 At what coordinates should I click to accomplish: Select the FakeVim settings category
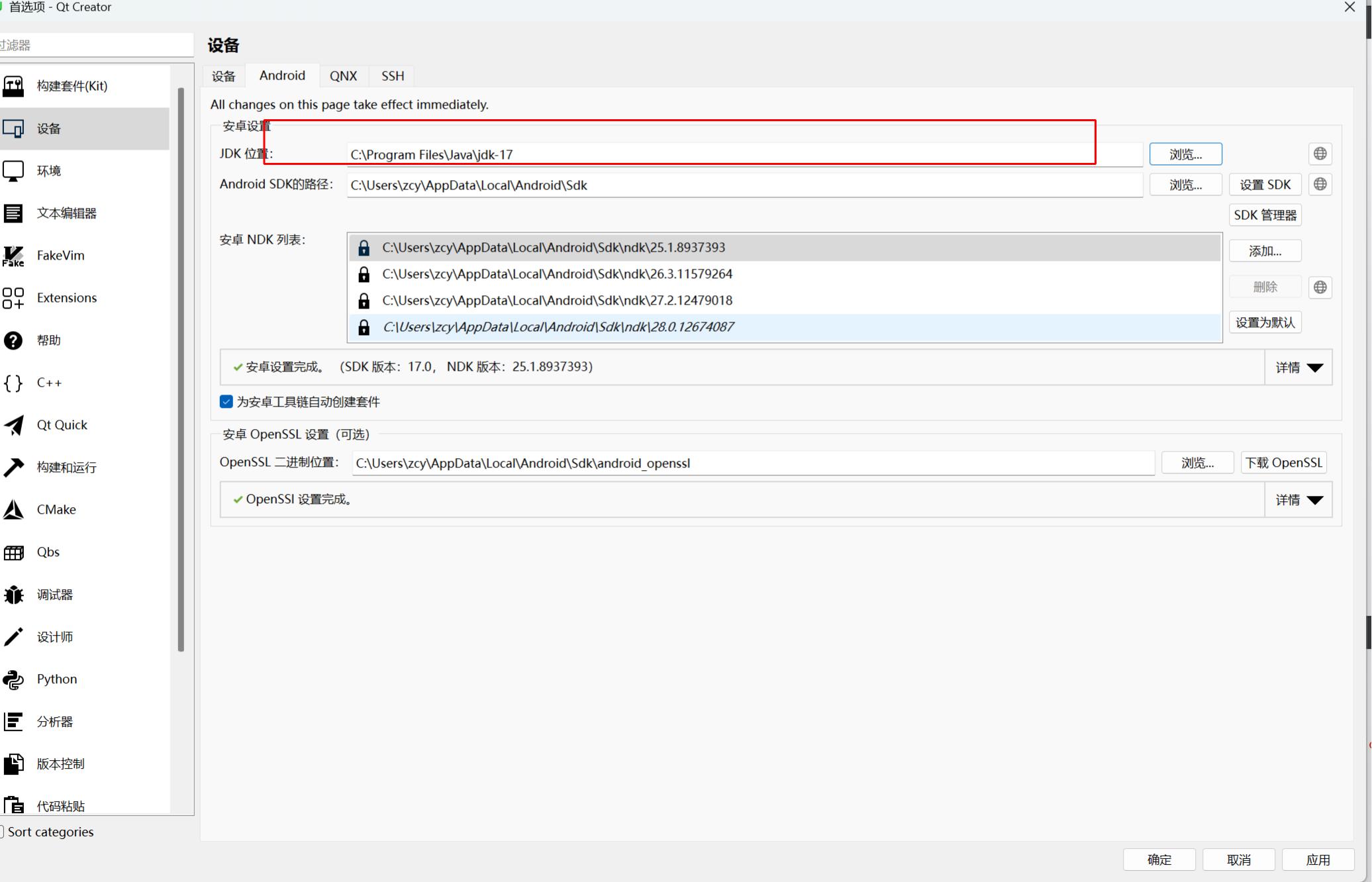(x=60, y=256)
